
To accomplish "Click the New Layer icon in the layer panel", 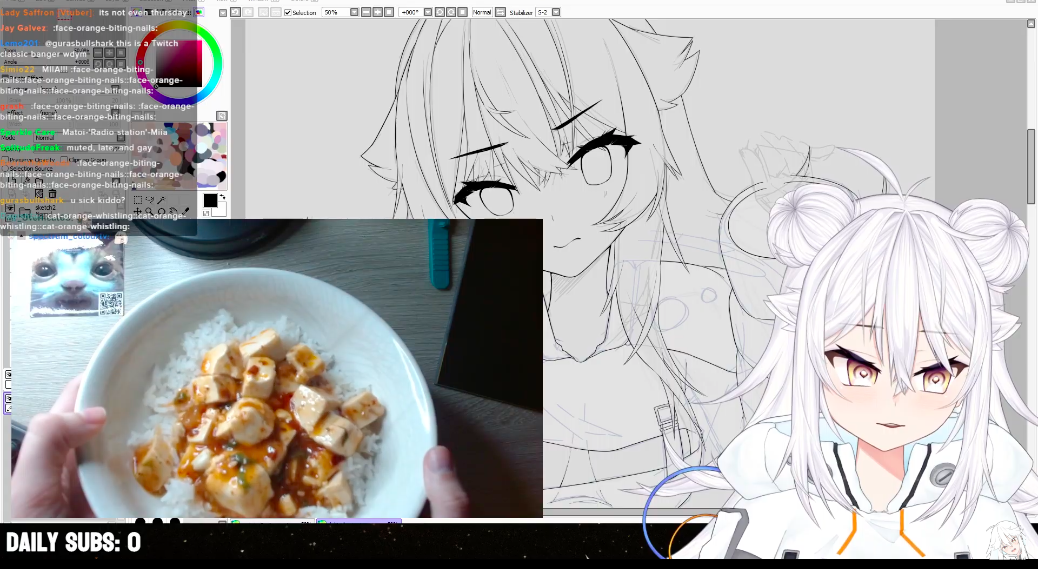I will point(12,181).
